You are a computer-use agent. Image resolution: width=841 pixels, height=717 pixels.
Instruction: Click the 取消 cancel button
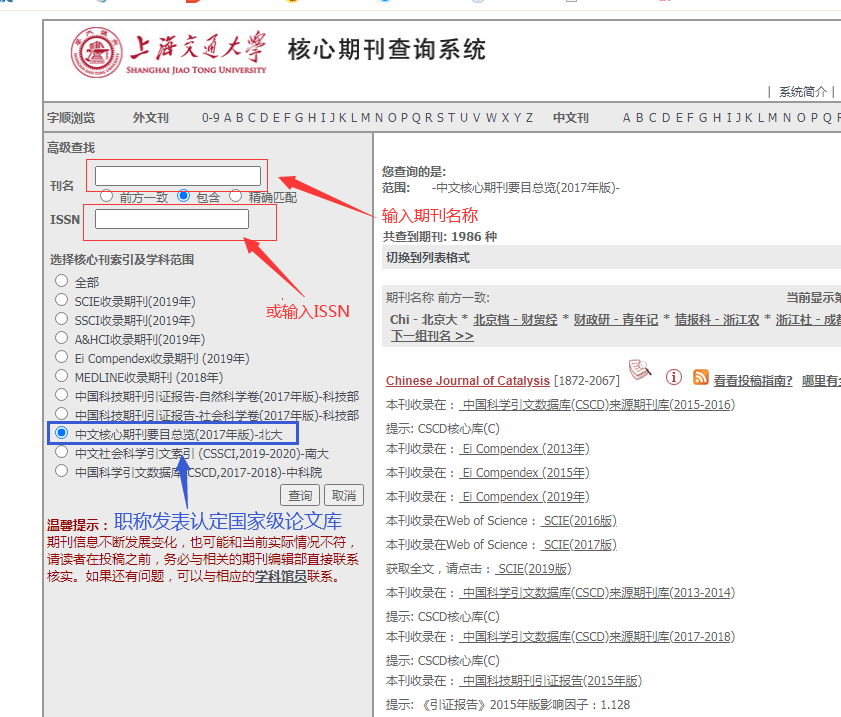344,495
